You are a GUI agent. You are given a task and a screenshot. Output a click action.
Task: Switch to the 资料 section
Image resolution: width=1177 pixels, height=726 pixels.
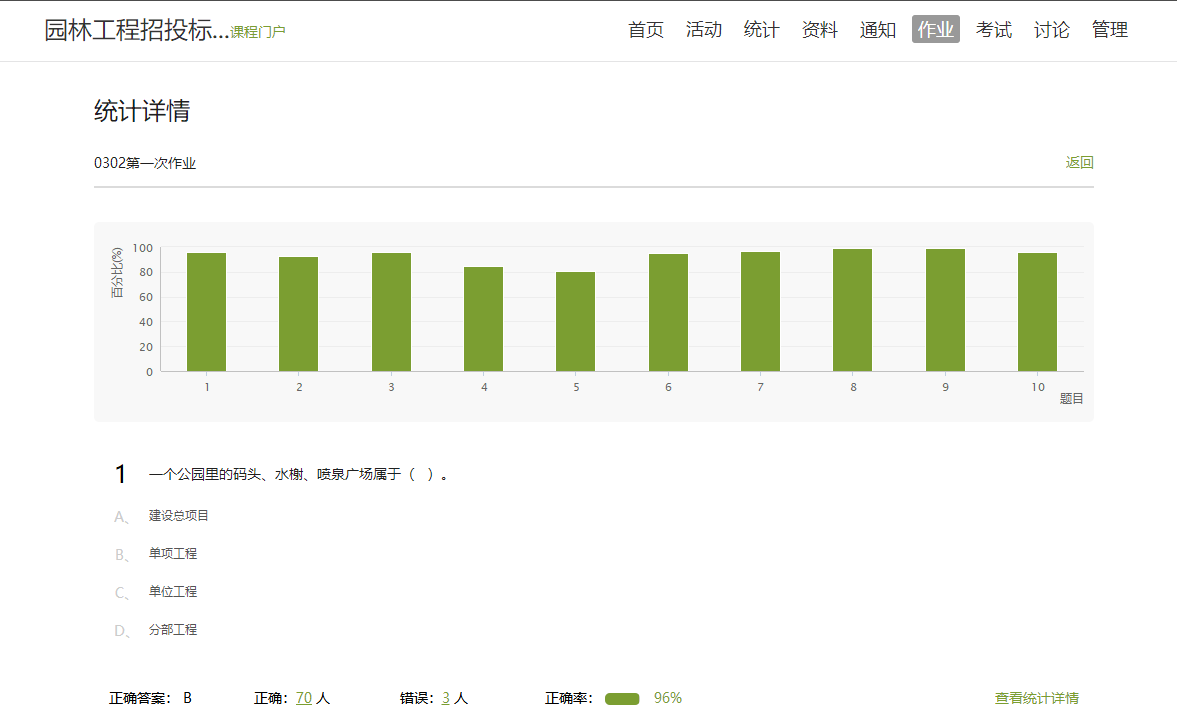pos(819,30)
